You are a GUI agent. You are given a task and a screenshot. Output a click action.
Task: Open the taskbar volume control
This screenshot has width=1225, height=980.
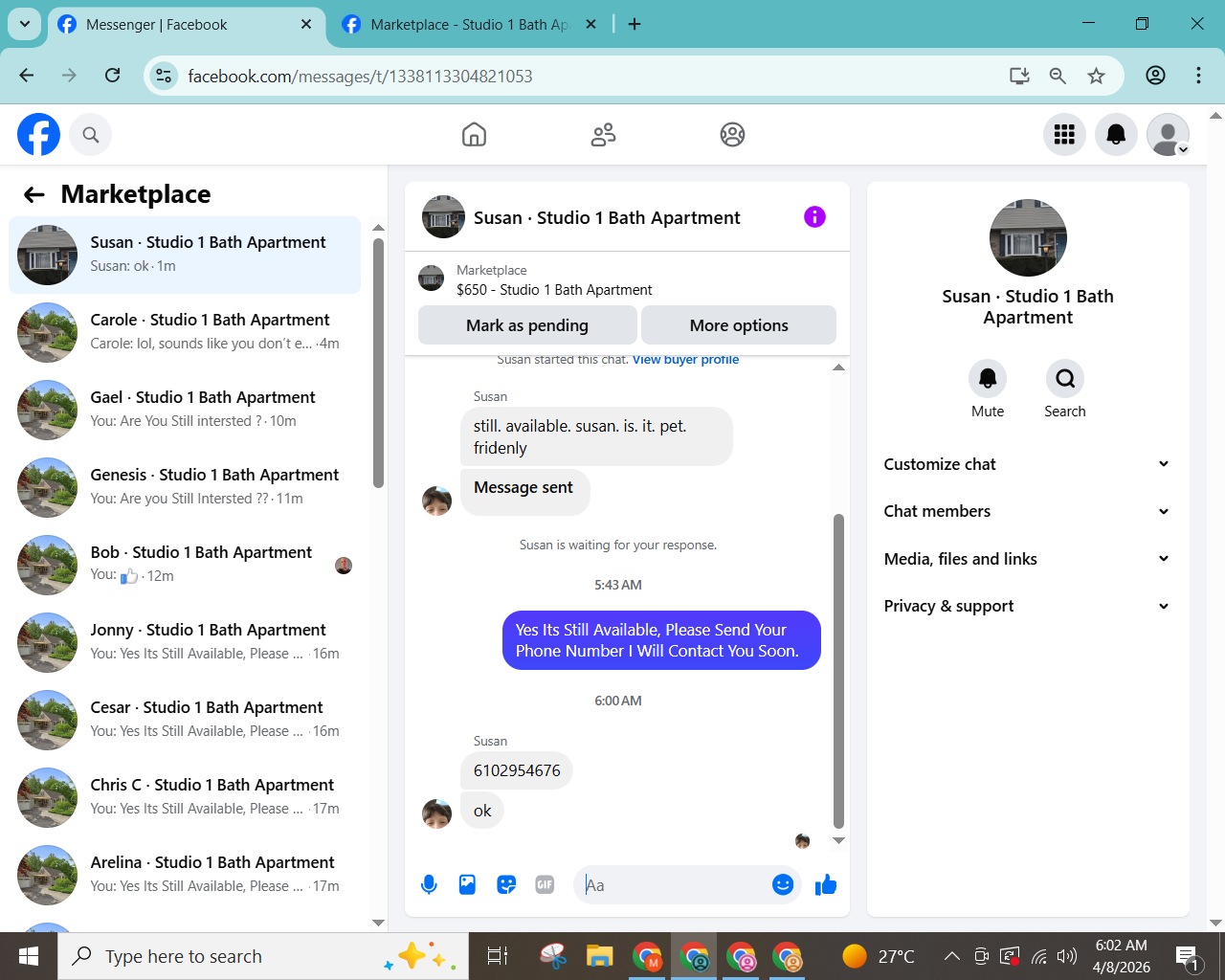tap(1066, 956)
